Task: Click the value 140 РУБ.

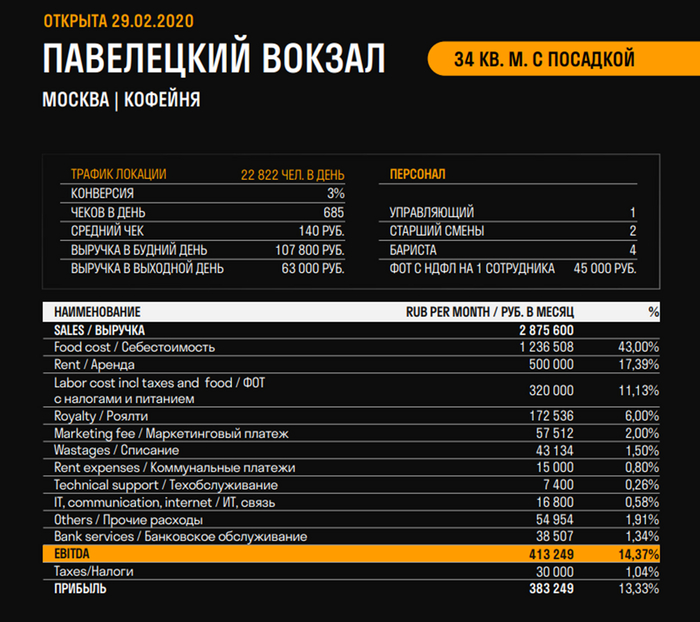Action: pos(321,231)
